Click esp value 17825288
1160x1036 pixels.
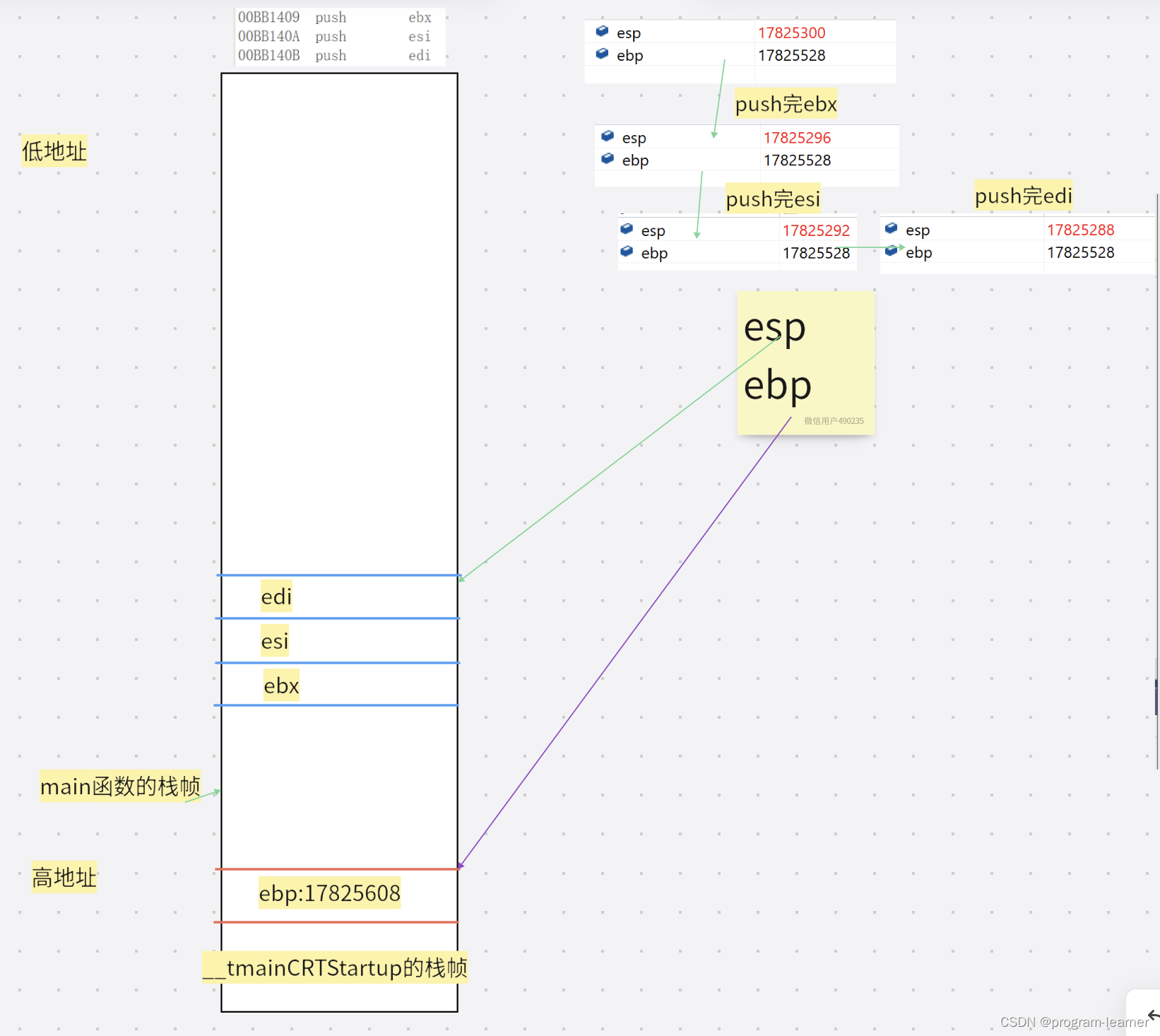(1080, 230)
